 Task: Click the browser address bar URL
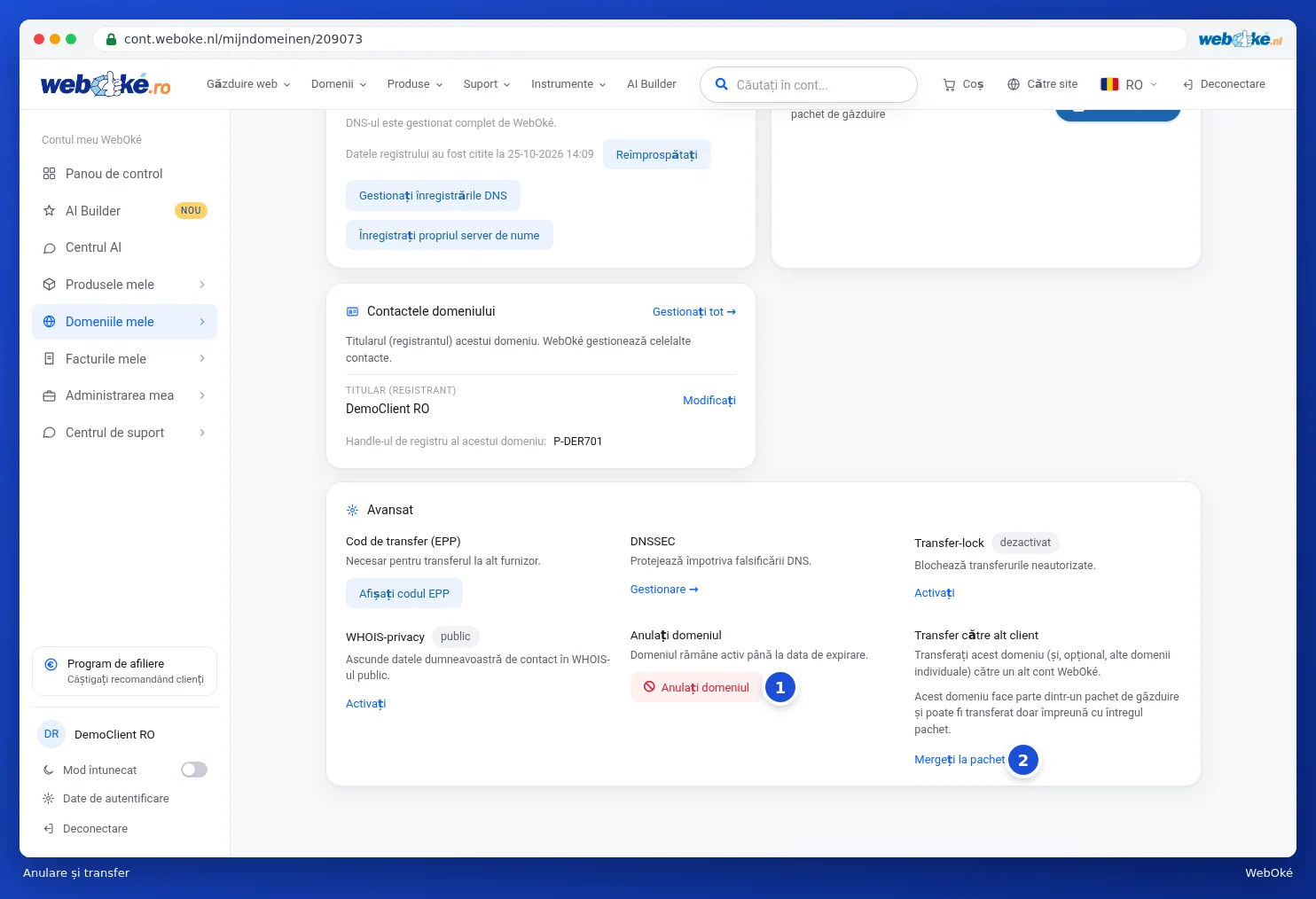243,39
